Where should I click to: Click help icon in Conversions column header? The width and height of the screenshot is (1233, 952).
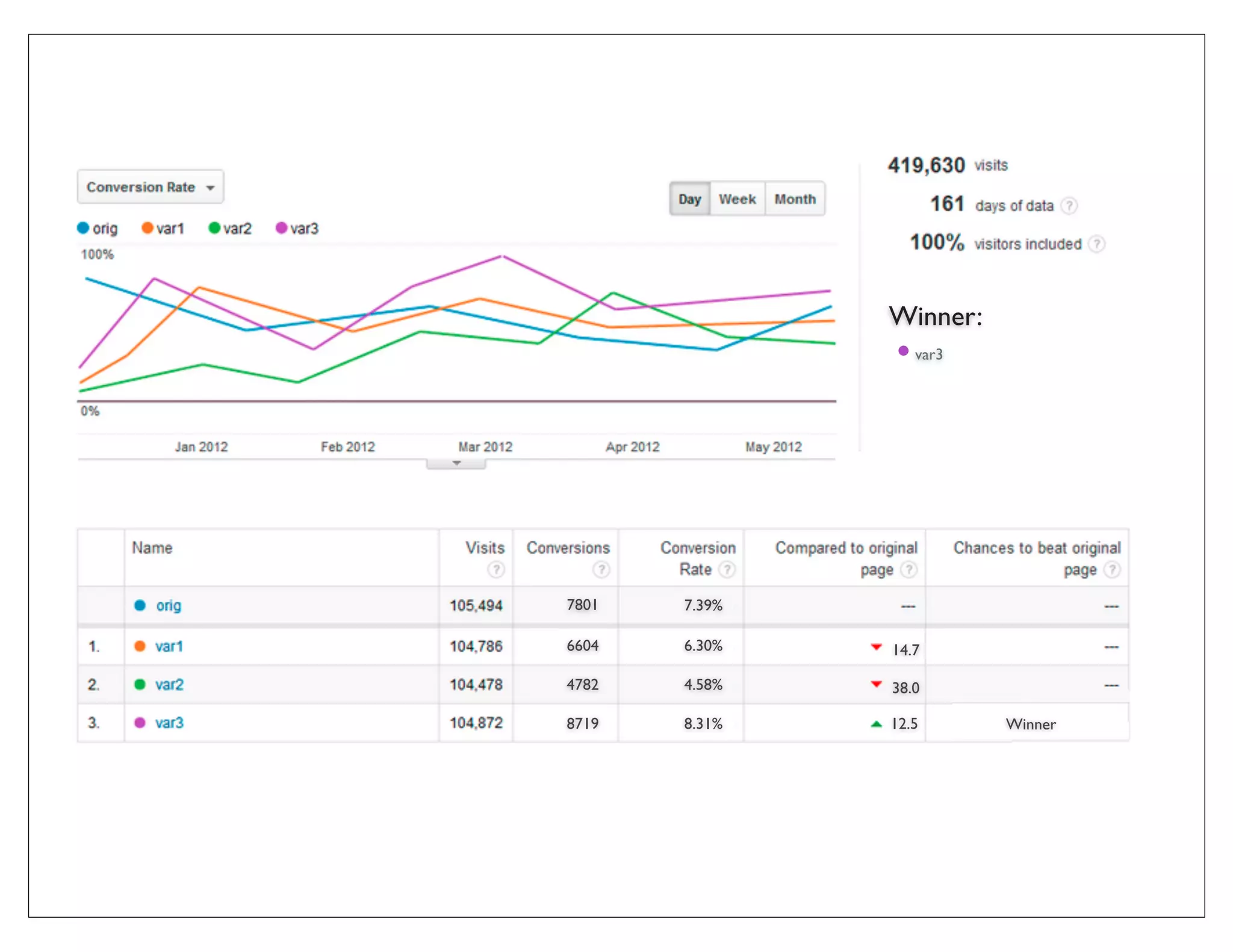point(601,569)
